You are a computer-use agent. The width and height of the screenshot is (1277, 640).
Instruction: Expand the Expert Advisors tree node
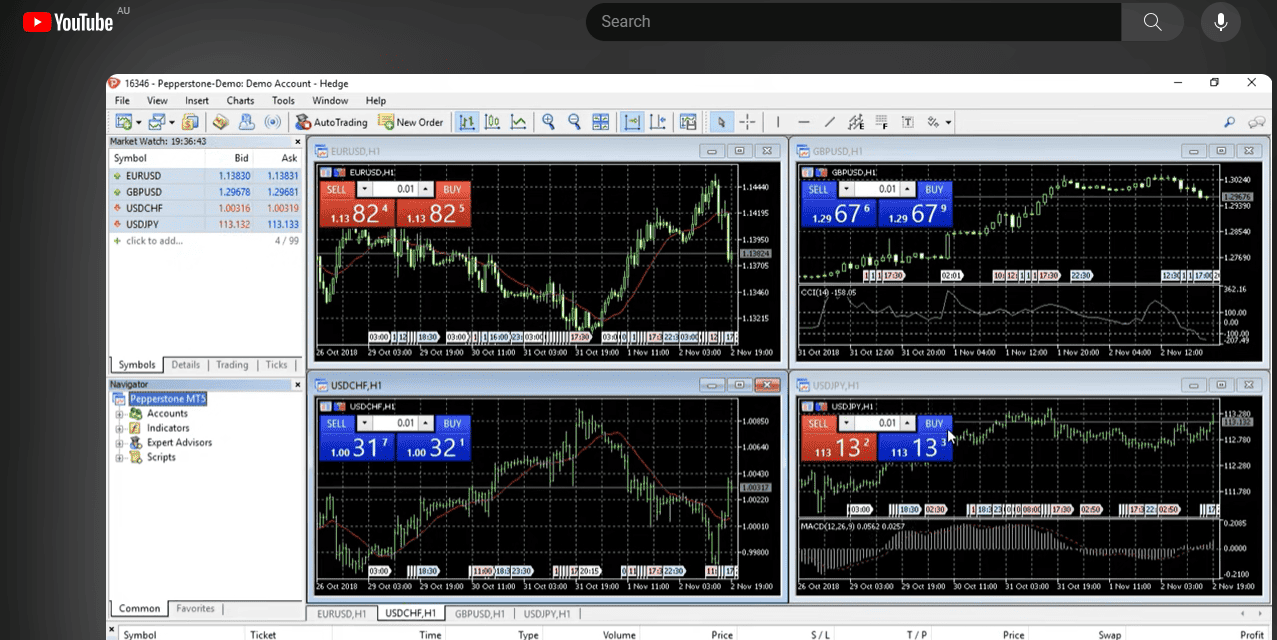[x=120, y=443]
